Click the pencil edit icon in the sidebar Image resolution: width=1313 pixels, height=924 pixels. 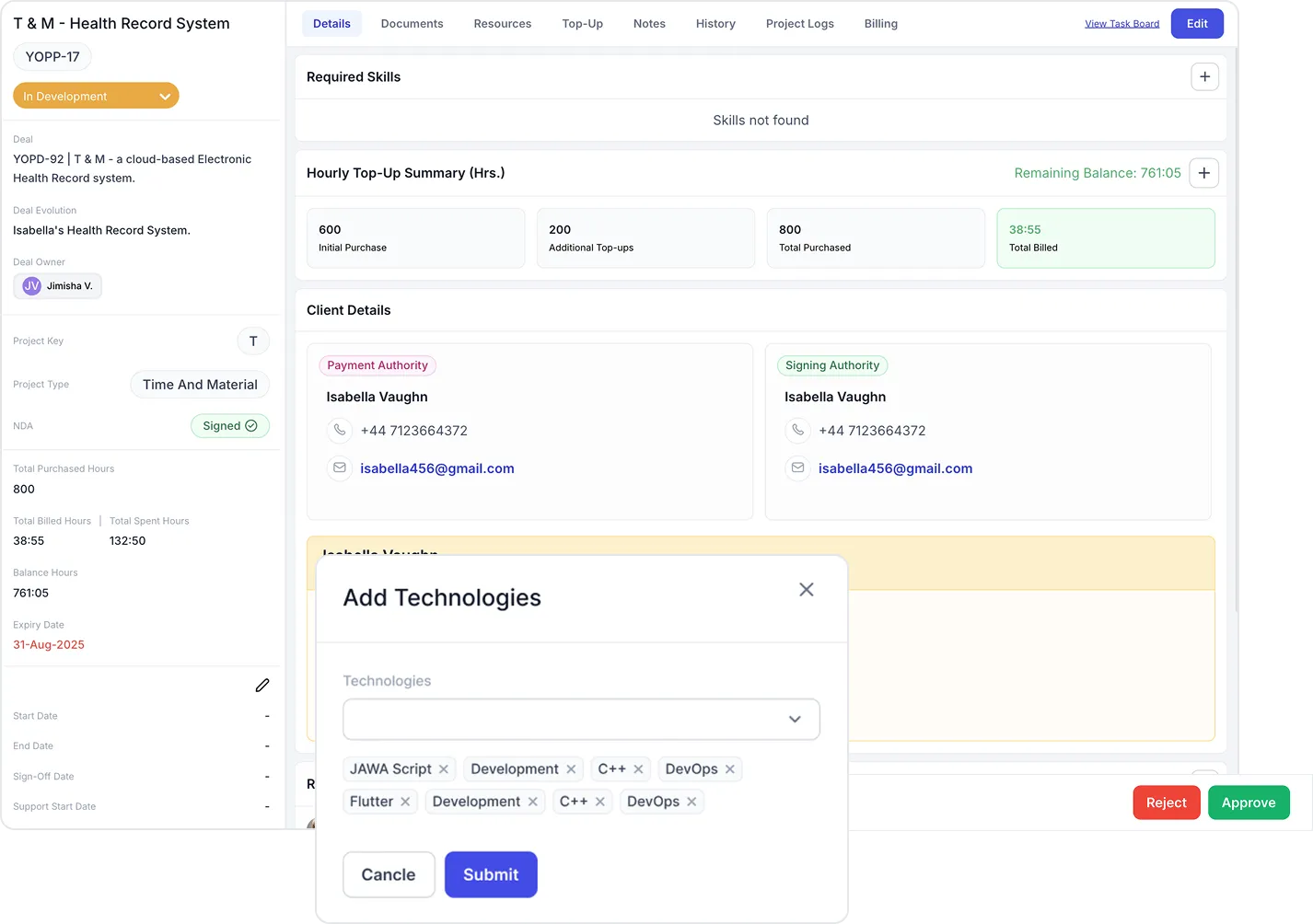(x=262, y=685)
